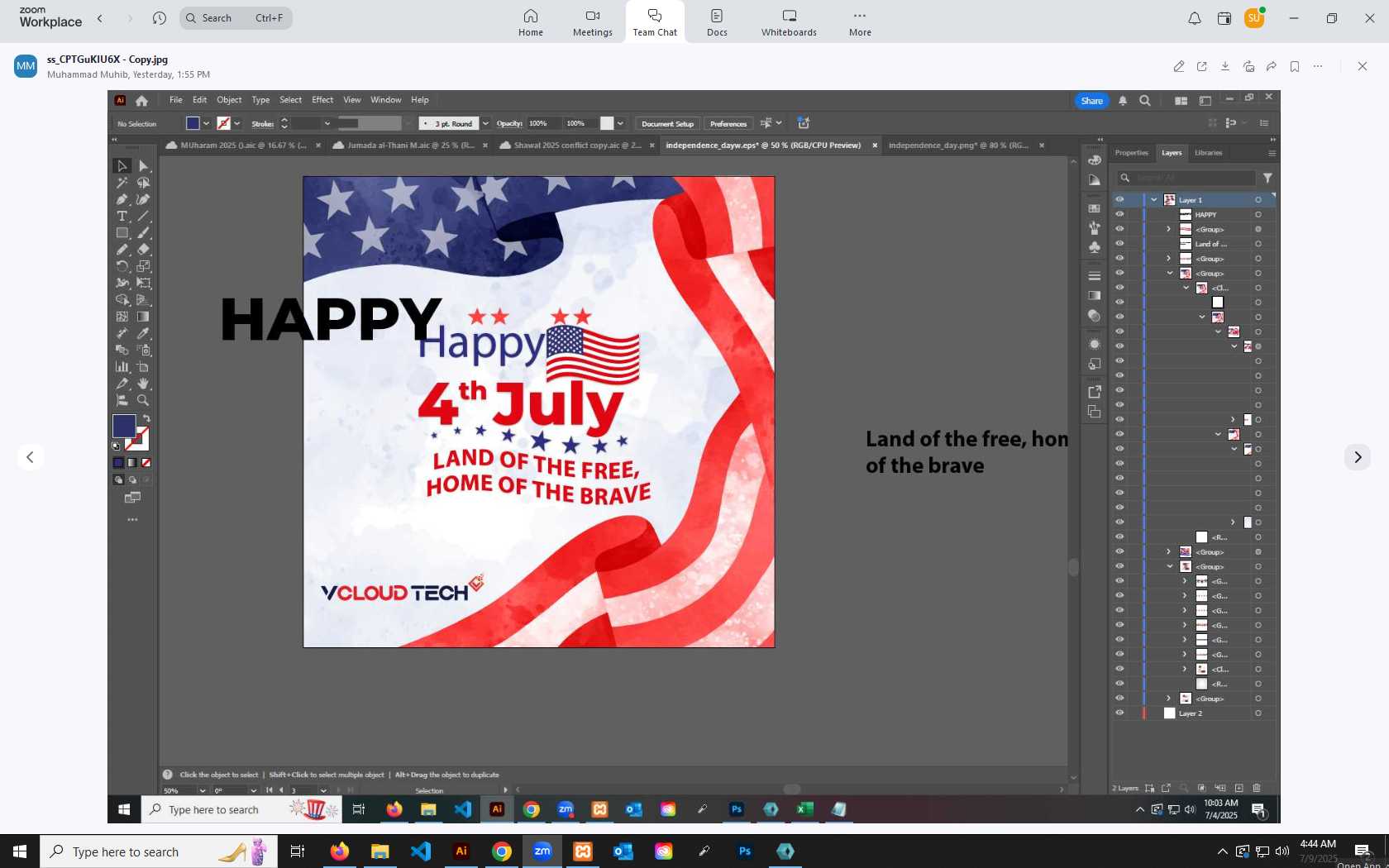Expand the Group below HAPPY layer

(x=1169, y=230)
